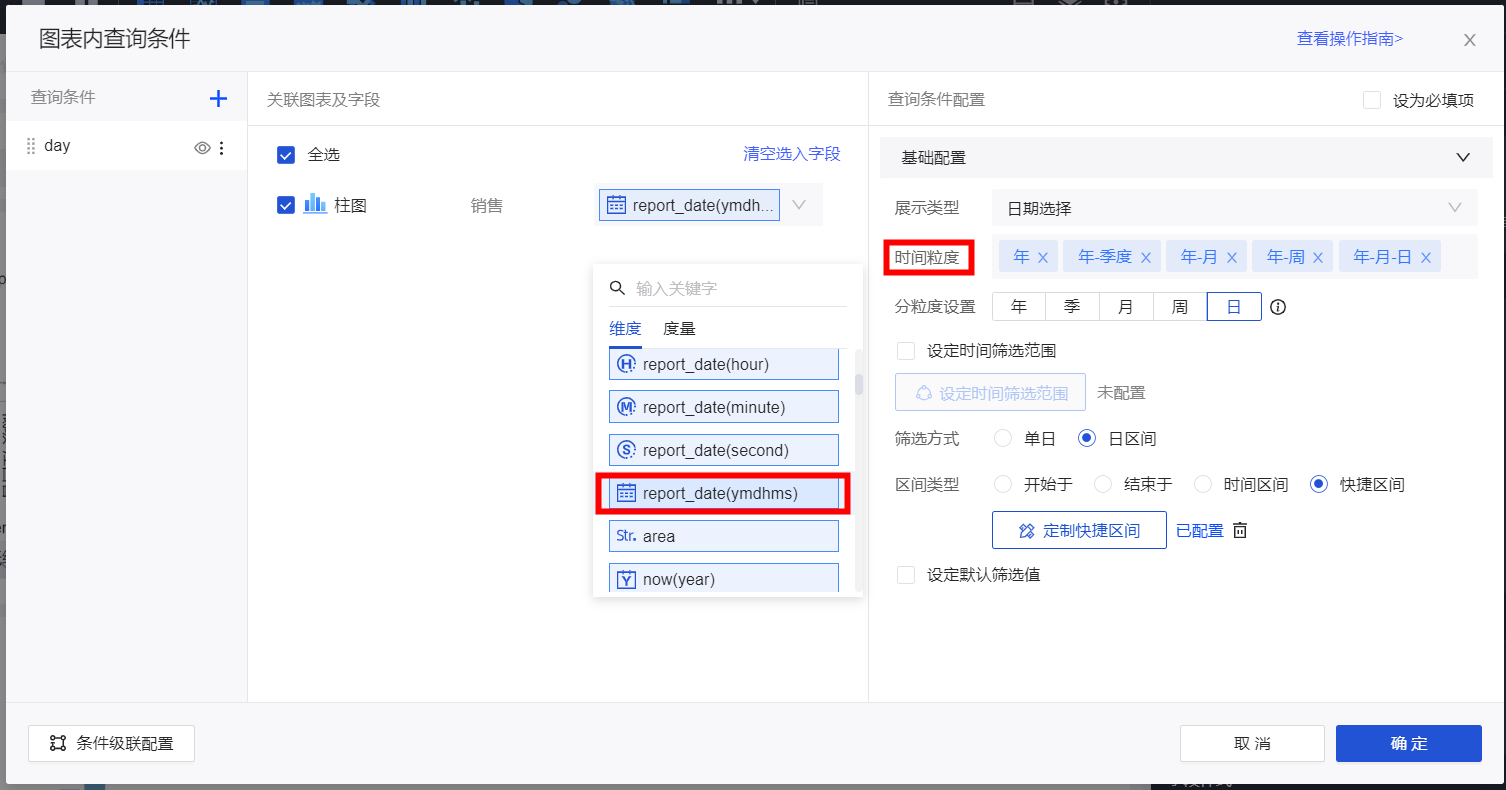Select 日区间 filter mode radio
This screenshot has height=790, width=1506.
(1087, 438)
